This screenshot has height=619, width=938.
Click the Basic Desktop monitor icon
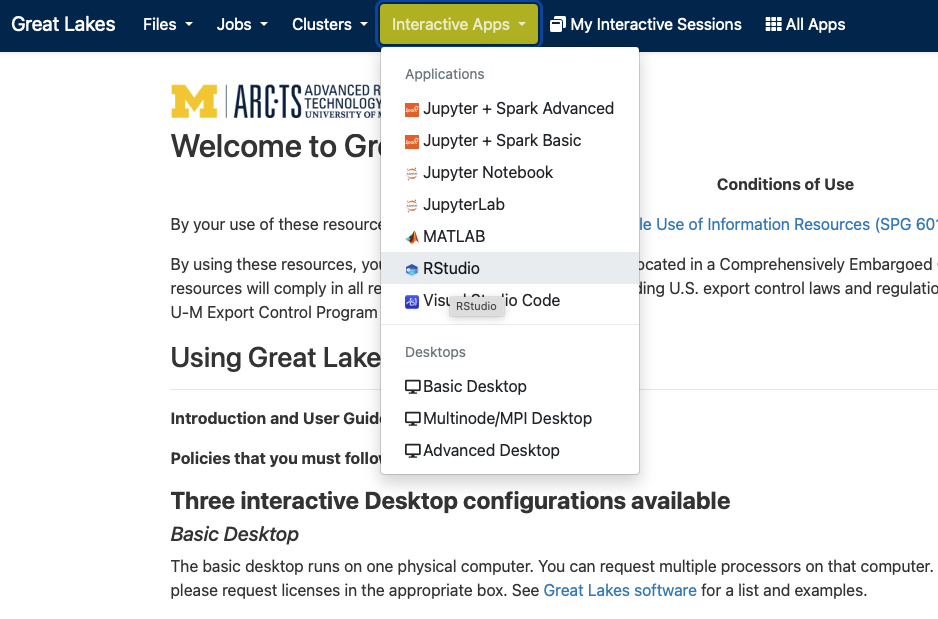(x=412, y=387)
